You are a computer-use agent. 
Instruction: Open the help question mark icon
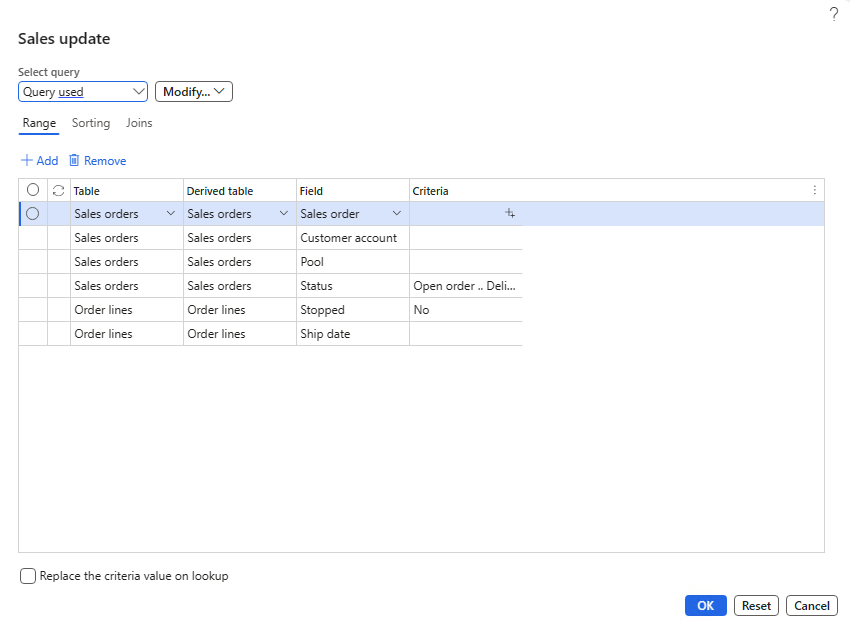tap(834, 14)
